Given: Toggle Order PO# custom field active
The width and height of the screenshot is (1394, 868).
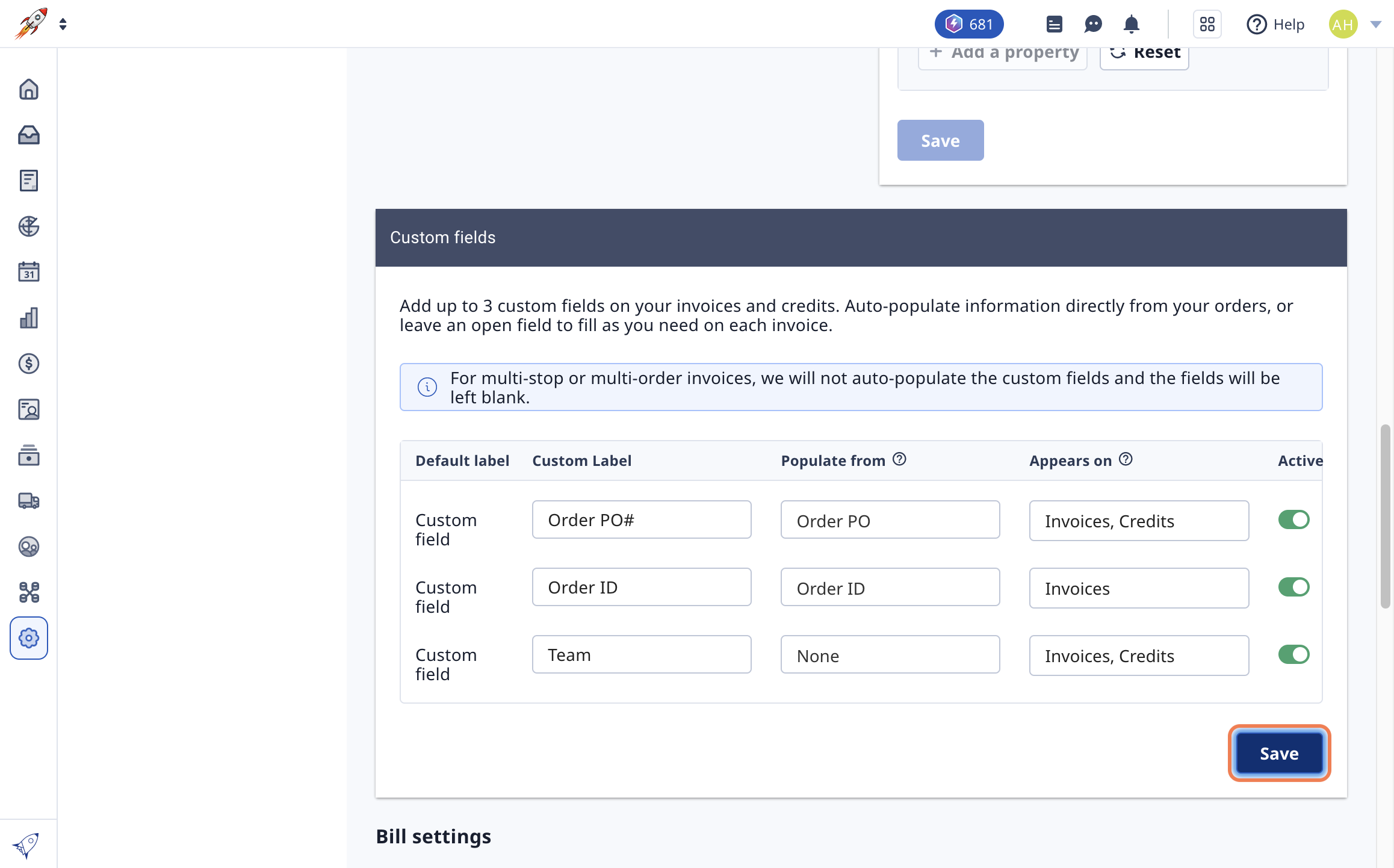Looking at the screenshot, I should click(x=1294, y=519).
